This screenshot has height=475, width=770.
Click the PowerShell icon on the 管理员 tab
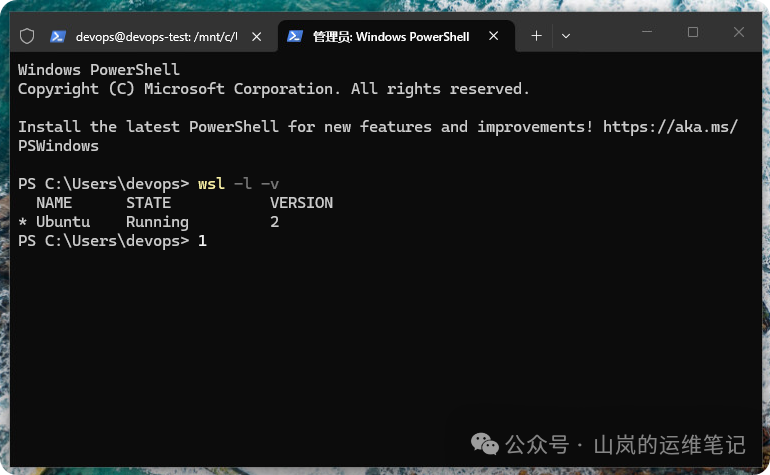[295, 36]
